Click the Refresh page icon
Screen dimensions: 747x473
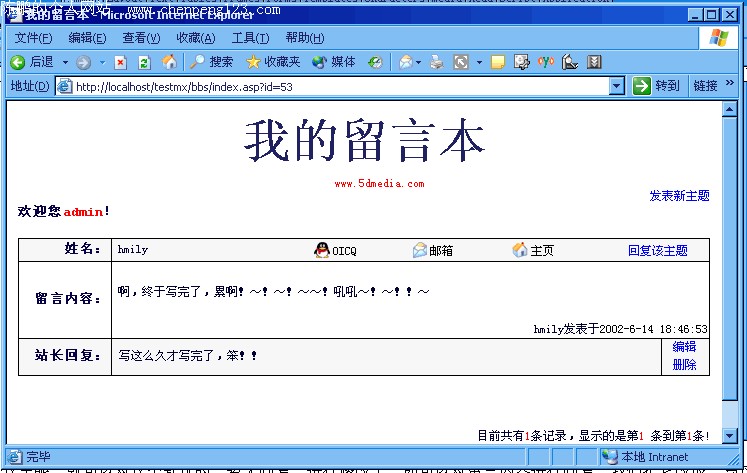145,62
